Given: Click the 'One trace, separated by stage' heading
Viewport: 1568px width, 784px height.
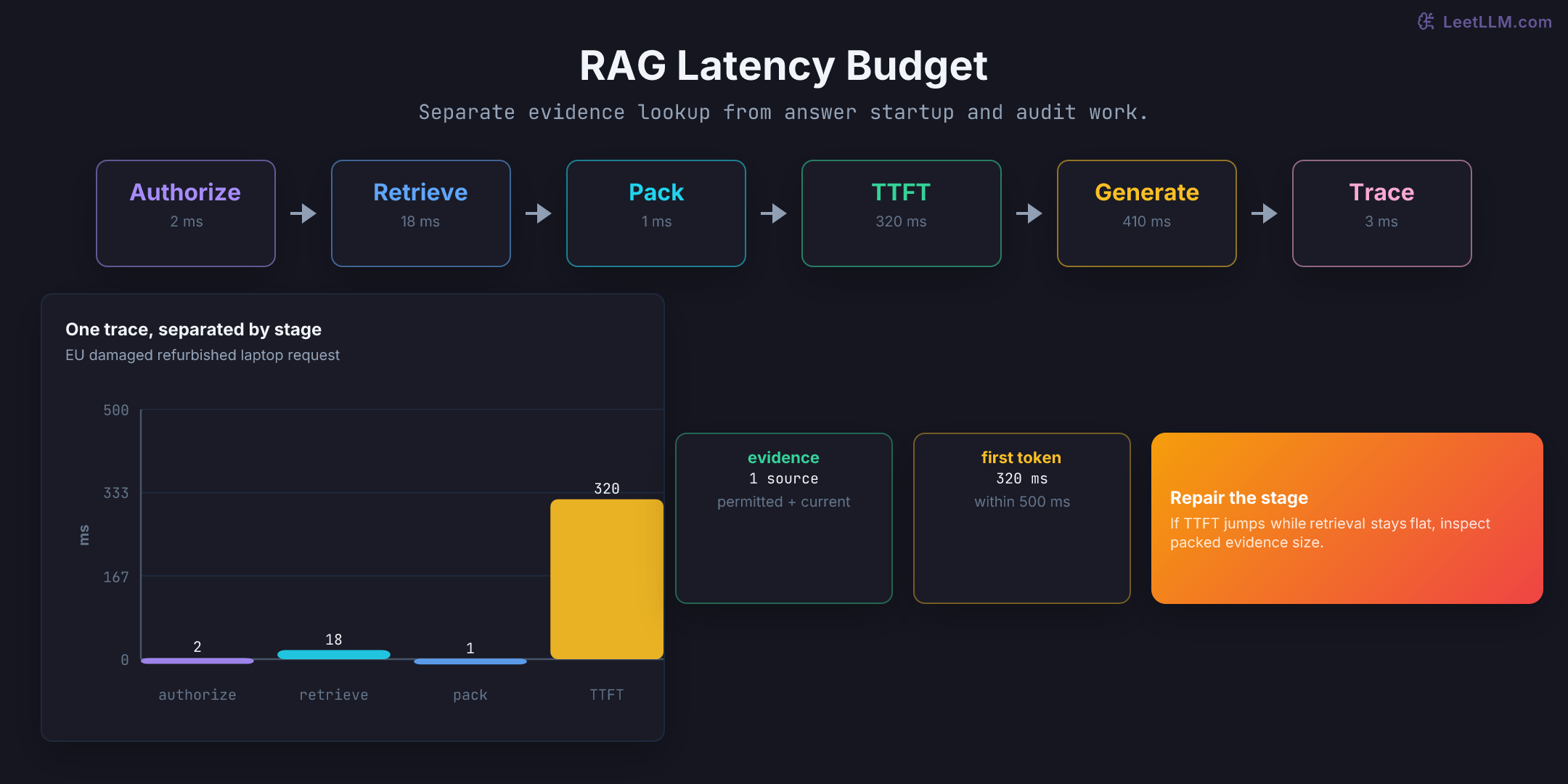Looking at the screenshot, I should [x=193, y=330].
